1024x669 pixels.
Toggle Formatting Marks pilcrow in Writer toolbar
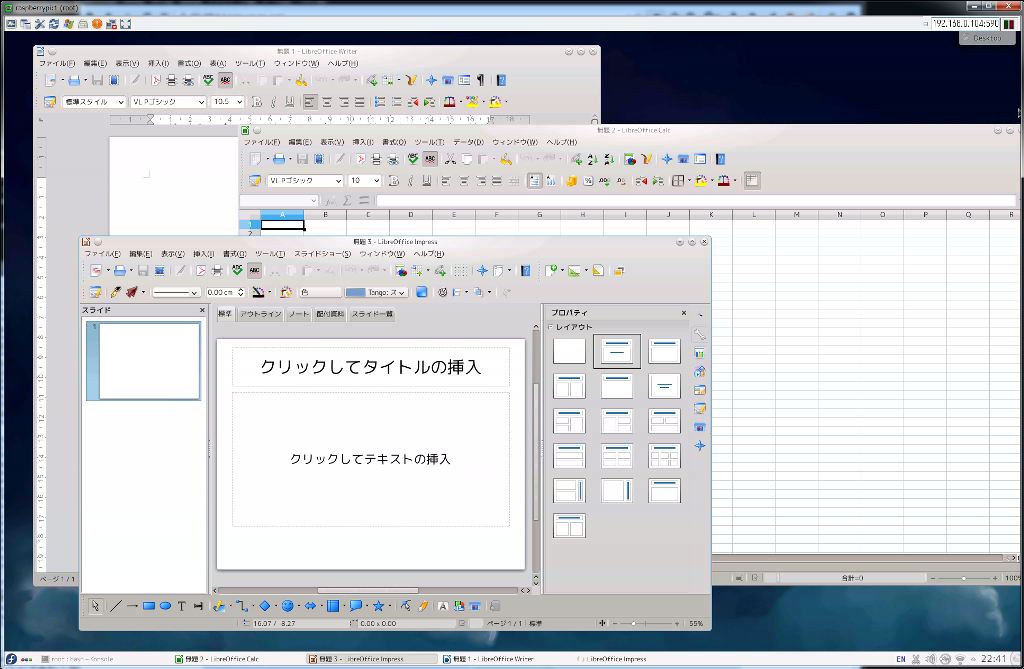481,80
